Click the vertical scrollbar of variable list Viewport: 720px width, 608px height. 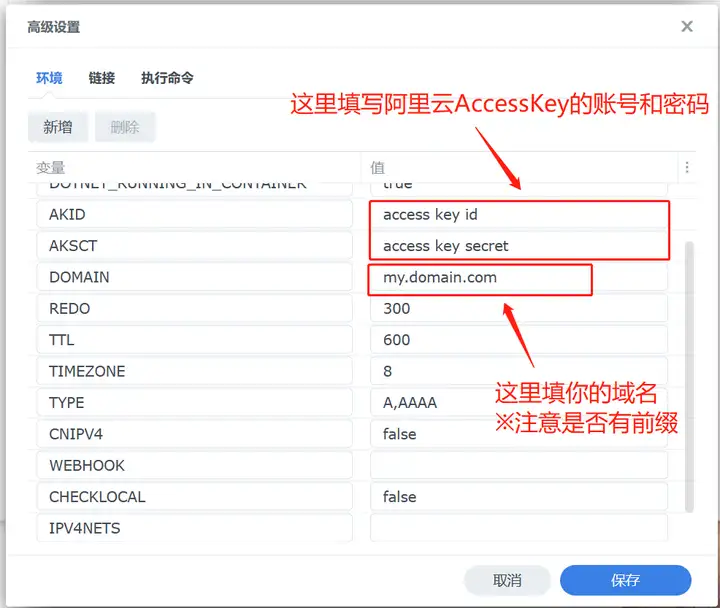689,377
